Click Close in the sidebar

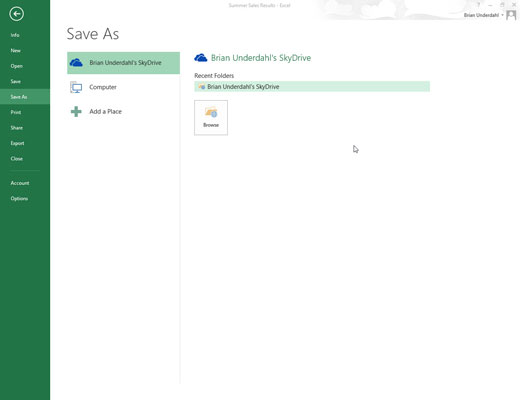[16, 159]
